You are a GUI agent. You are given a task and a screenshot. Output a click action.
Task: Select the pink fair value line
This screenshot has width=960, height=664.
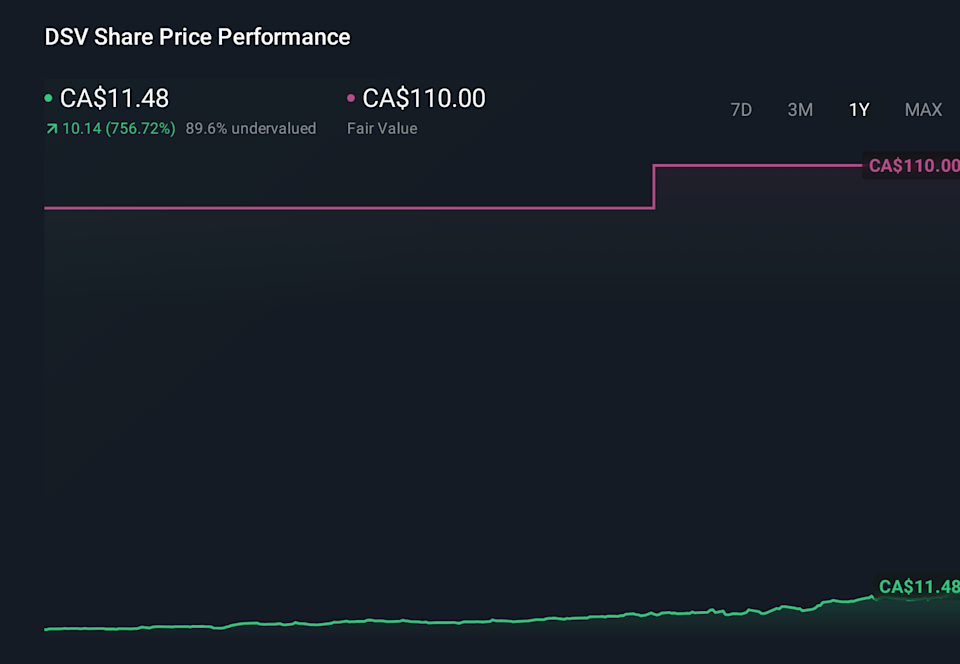point(350,209)
